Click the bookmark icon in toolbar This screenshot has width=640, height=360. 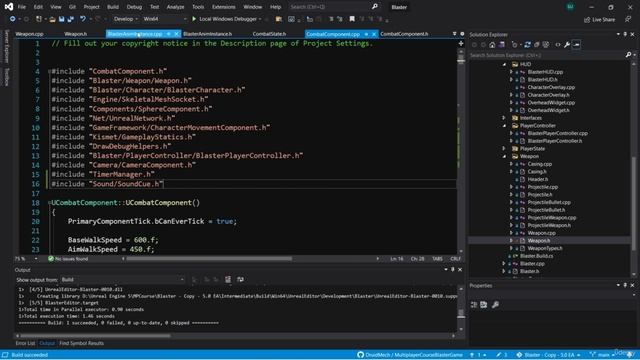pos(352,19)
